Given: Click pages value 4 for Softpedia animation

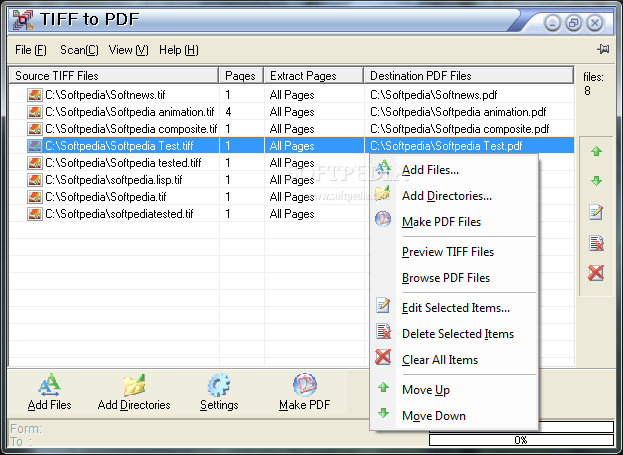Looking at the screenshot, I should click(x=228, y=112).
